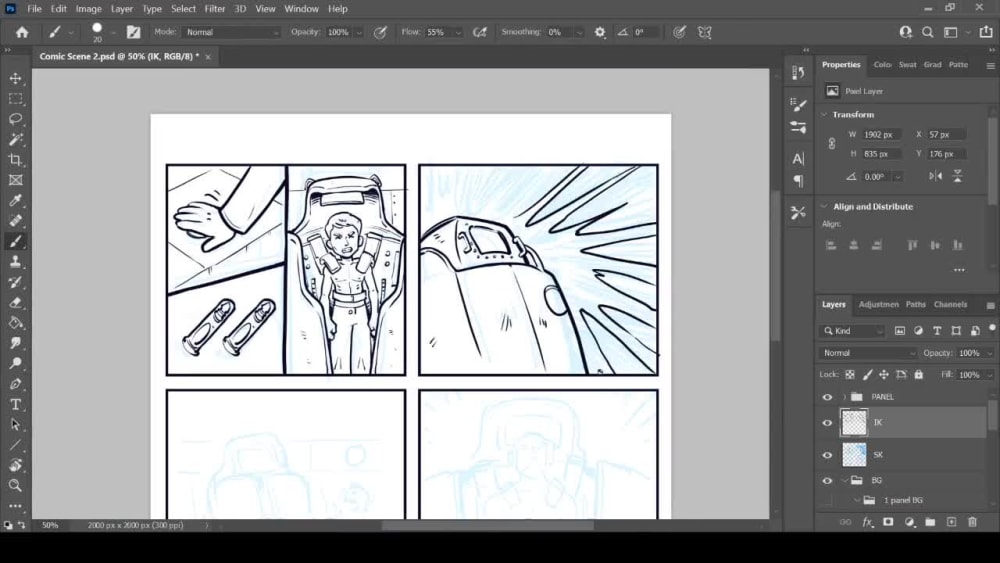Screen dimensions: 1000x563
Task: Expand the PANEL group
Action: click(x=844, y=397)
